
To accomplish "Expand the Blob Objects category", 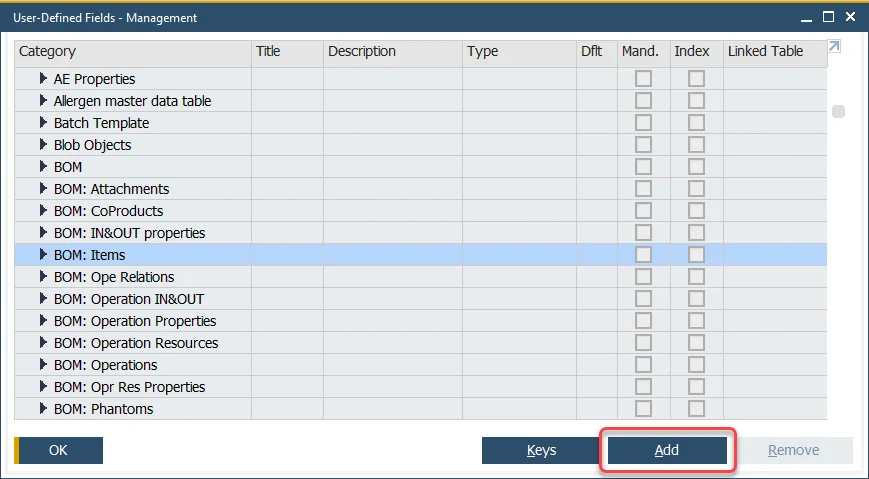I will coord(43,145).
